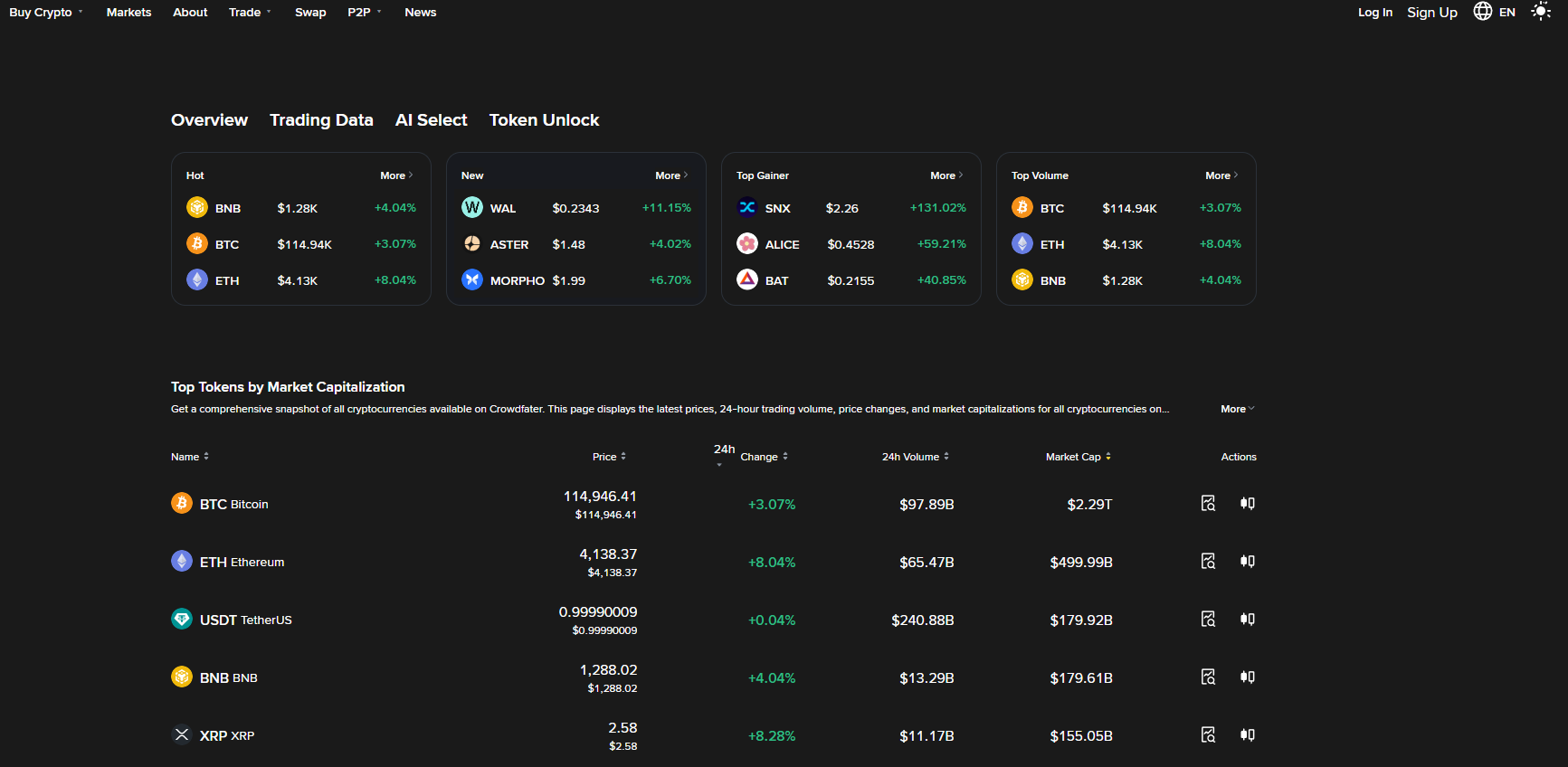Click the Ethereum row details icon
This screenshot has width=1568, height=767.
coord(1208,562)
